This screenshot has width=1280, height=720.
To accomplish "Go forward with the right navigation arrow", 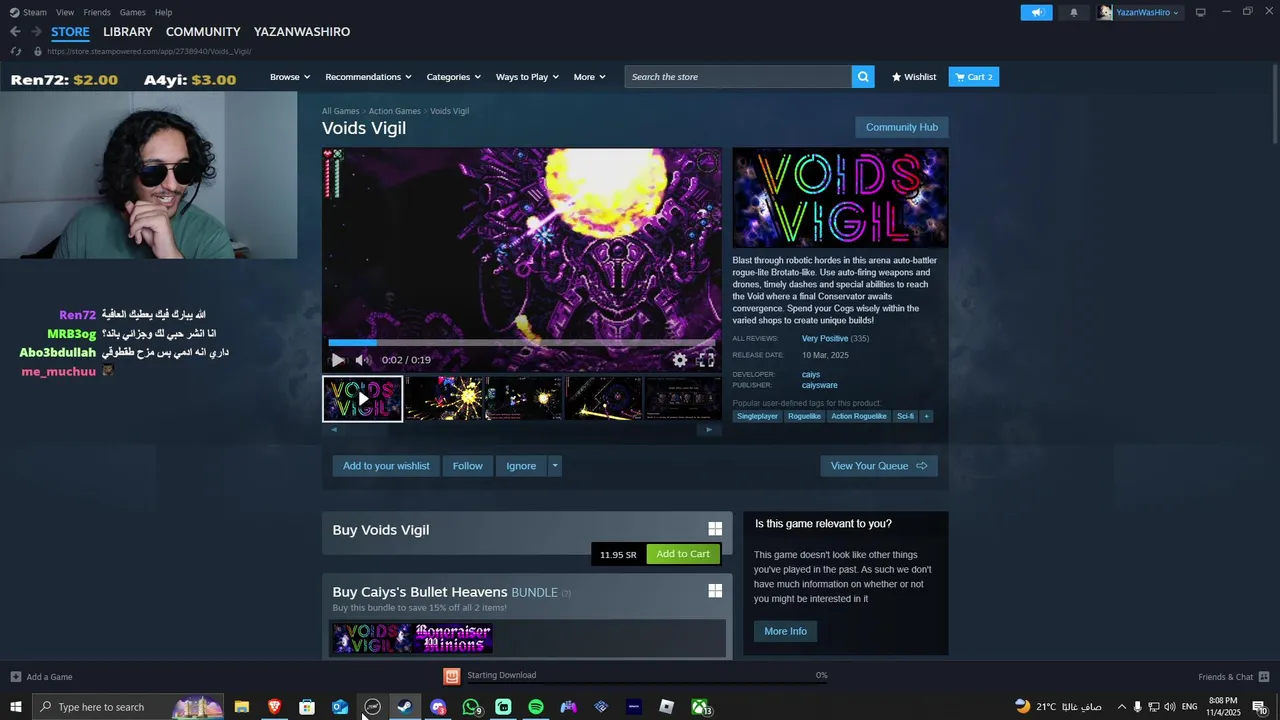I will [x=36, y=32].
